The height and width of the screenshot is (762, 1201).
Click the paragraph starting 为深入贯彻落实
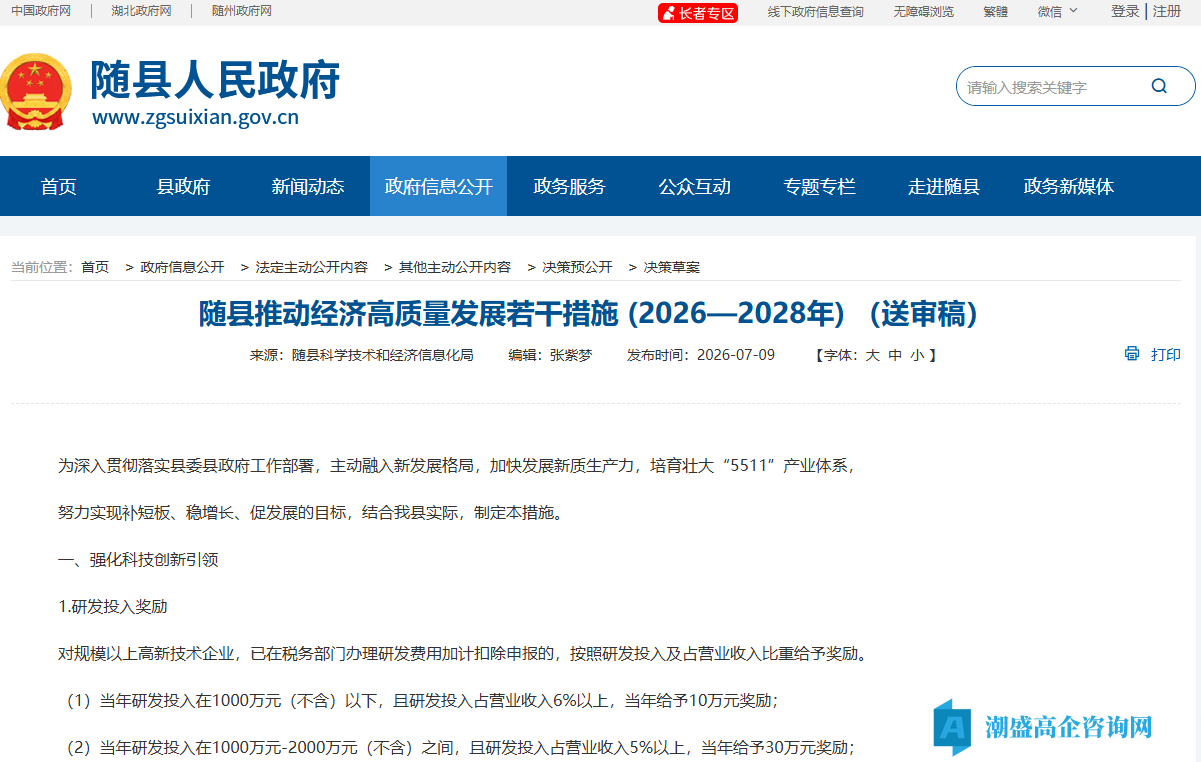click(457, 466)
